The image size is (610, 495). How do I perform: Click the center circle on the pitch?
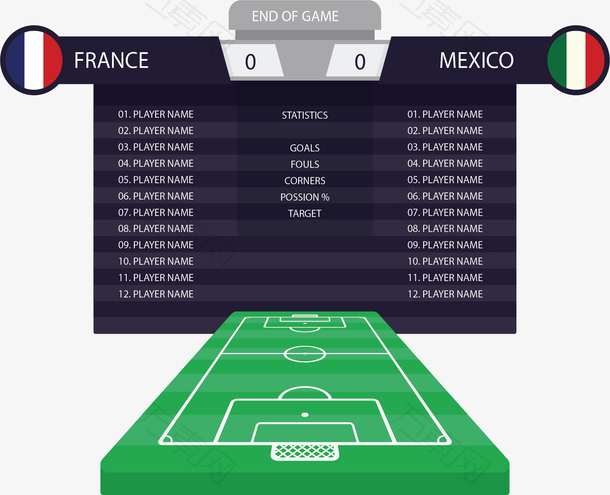tap(305, 354)
